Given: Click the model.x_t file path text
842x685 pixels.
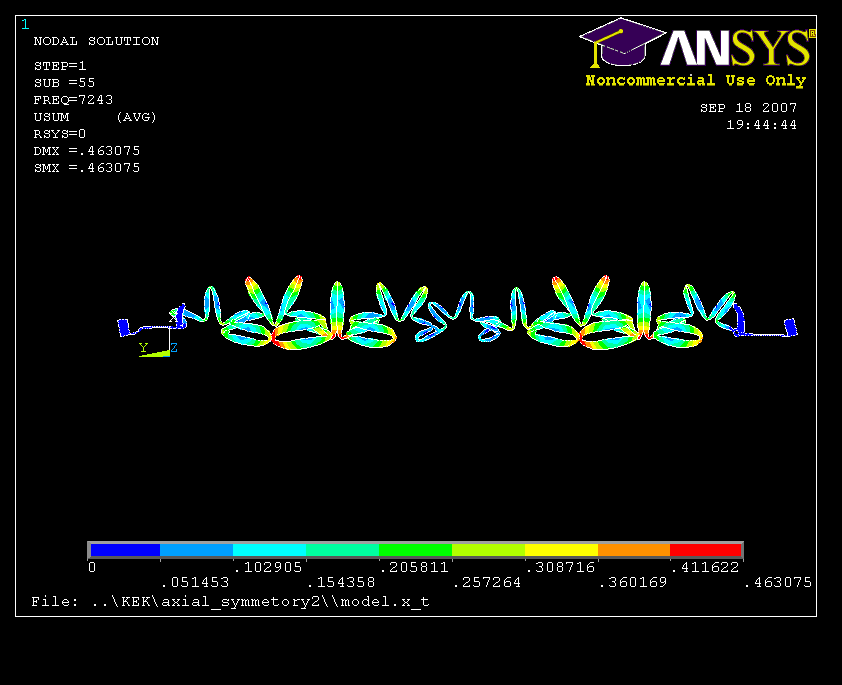Looking at the screenshot, I should coord(230,602).
